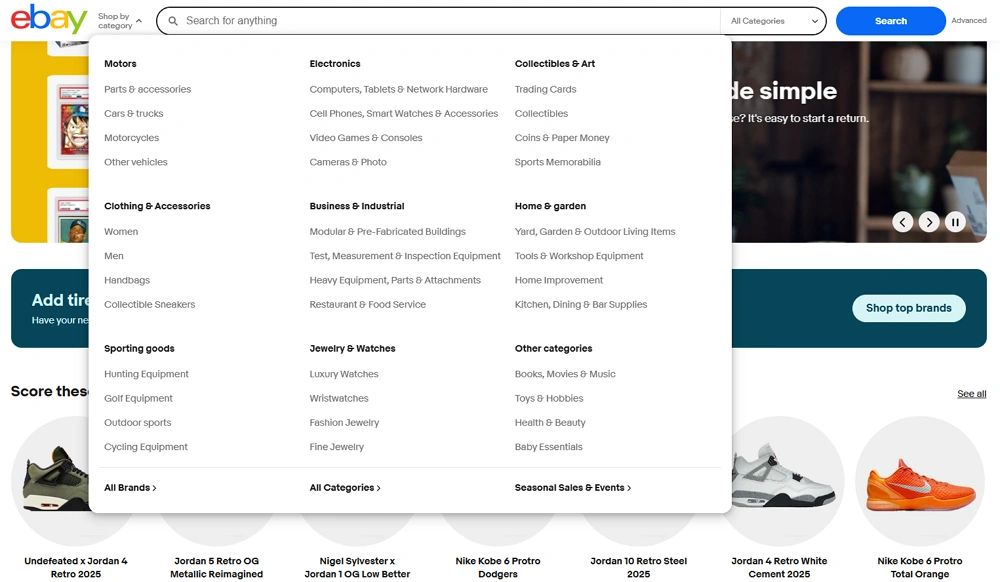The height and width of the screenshot is (582, 1000).
Task: Click the eBay logo
Action: 49,19
